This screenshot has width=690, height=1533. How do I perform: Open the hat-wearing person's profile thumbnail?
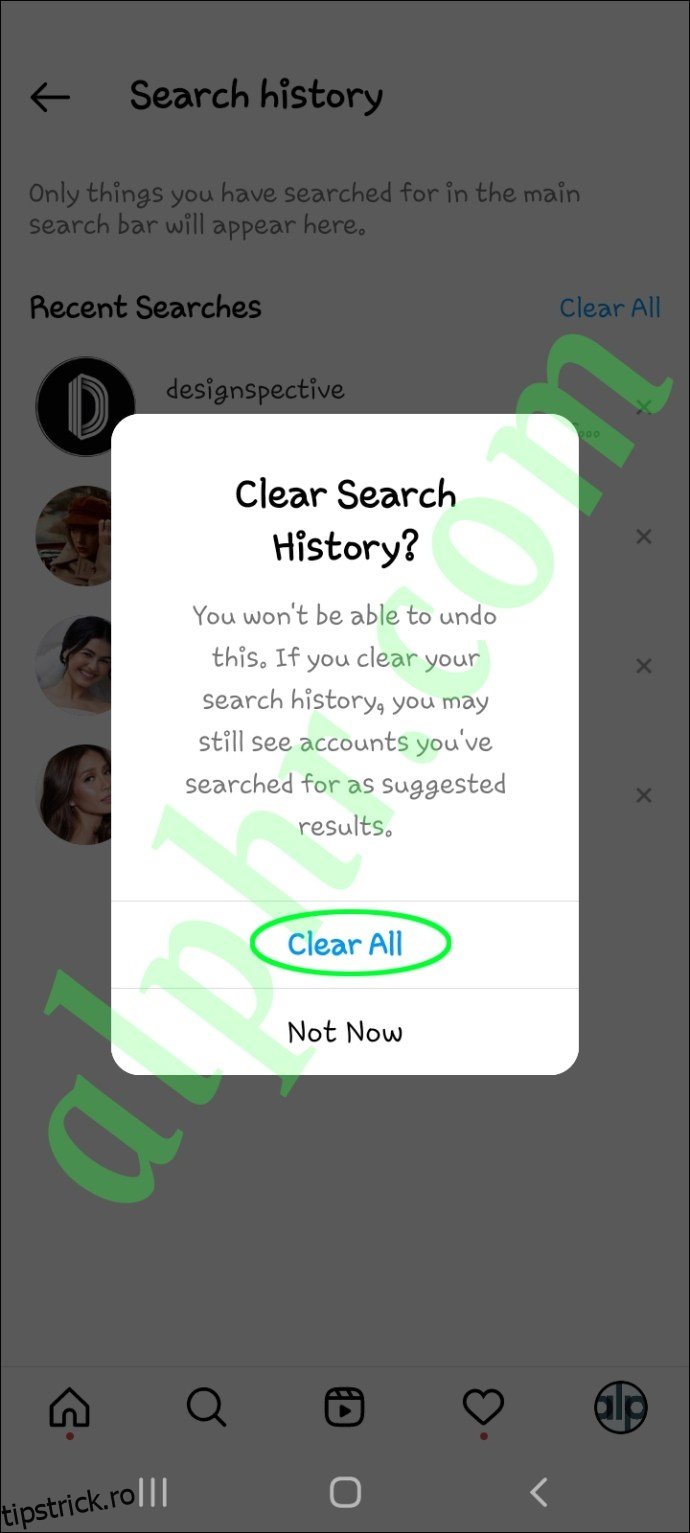(x=74, y=536)
